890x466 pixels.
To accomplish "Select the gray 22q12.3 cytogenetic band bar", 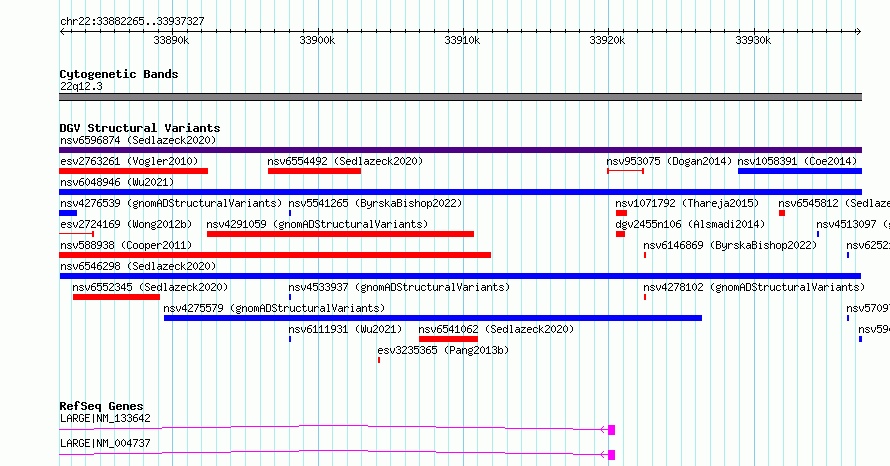I will (x=460, y=97).
